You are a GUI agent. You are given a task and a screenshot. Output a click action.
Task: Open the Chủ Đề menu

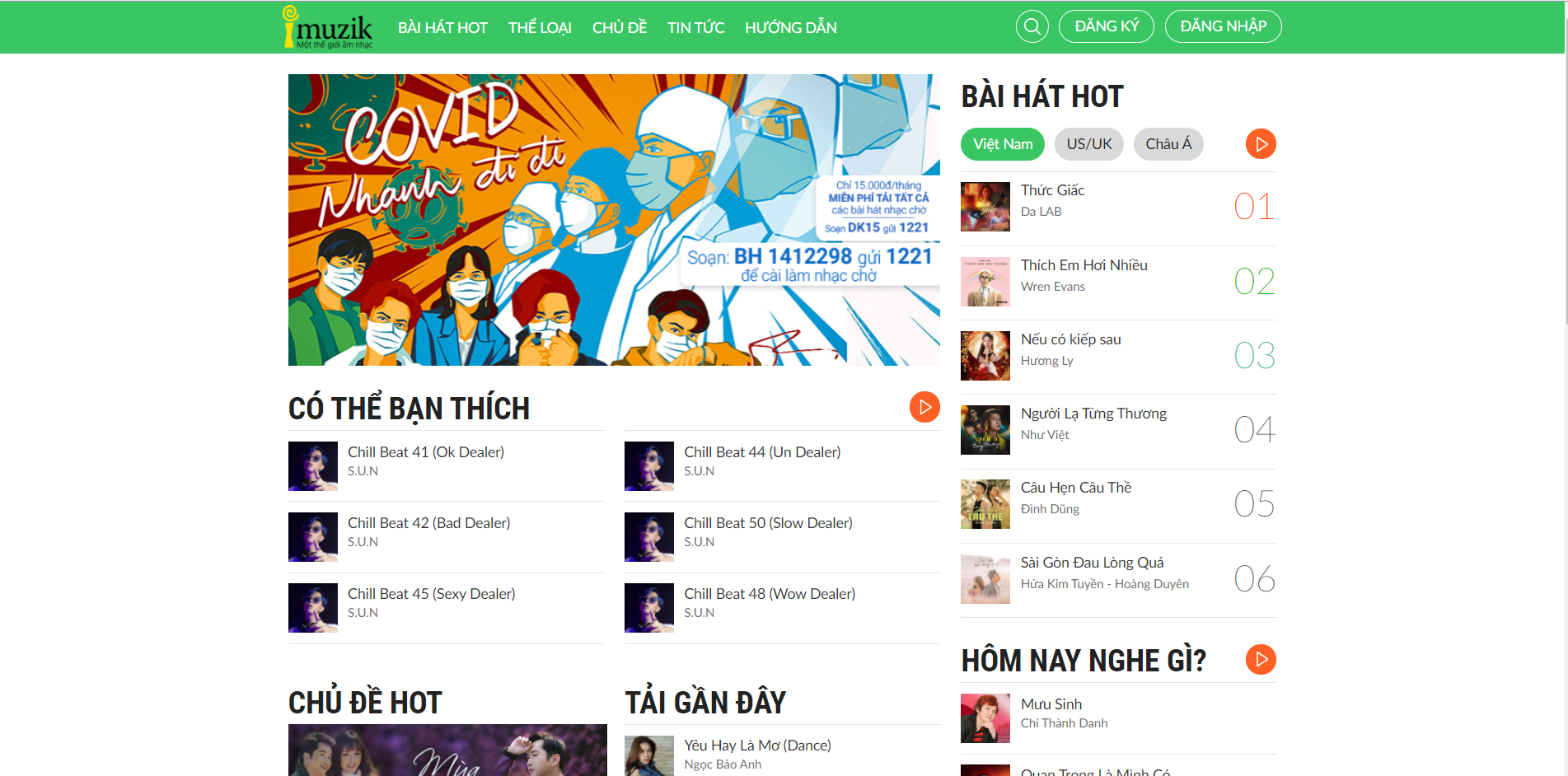click(x=620, y=27)
